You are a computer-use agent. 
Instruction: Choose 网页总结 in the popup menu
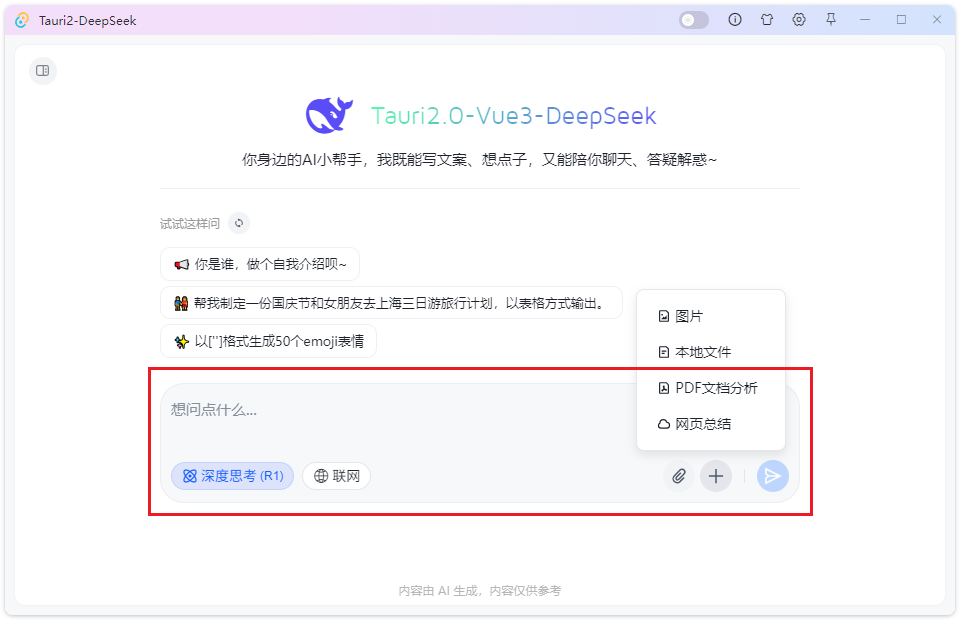[711, 424]
